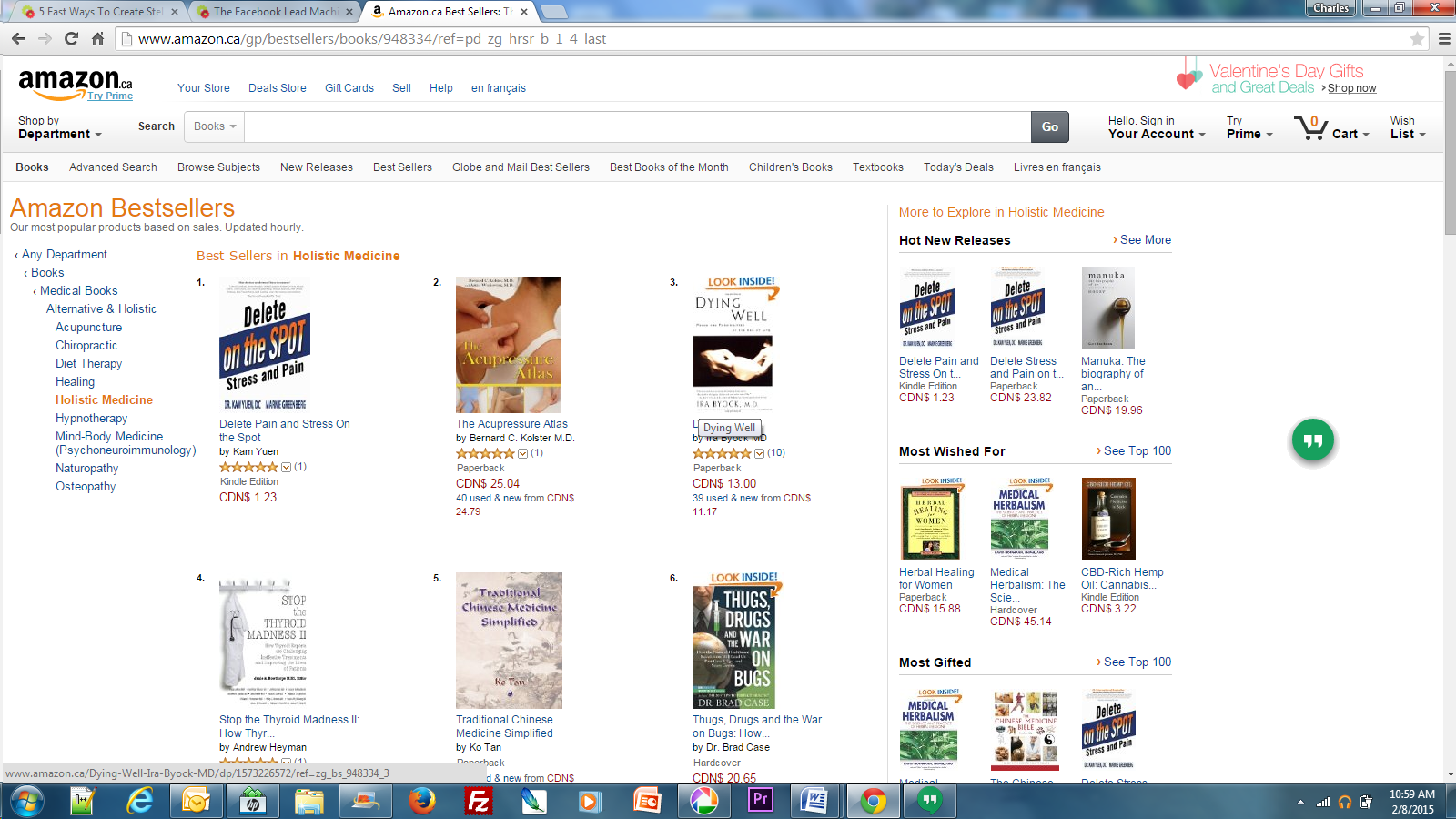The height and width of the screenshot is (819, 1456).
Task: Bookmark this page with the star icon
Action: pyautogui.click(x=1417, y=39)
